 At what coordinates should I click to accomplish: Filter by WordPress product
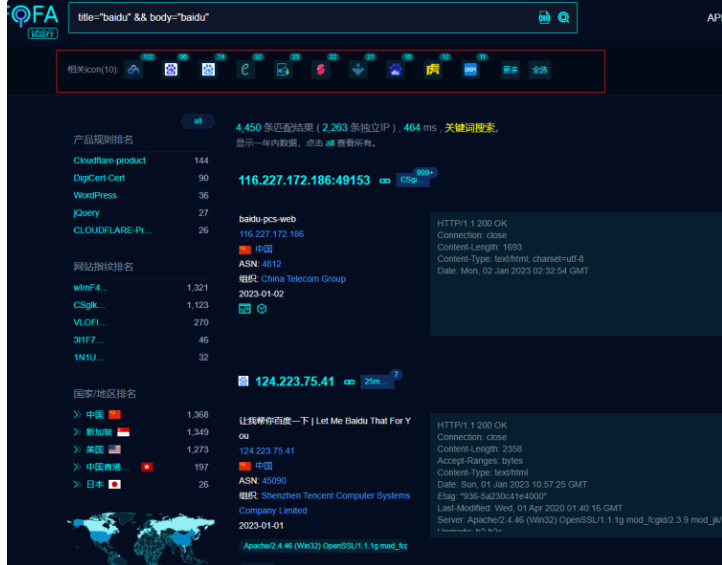coord(95,196)
